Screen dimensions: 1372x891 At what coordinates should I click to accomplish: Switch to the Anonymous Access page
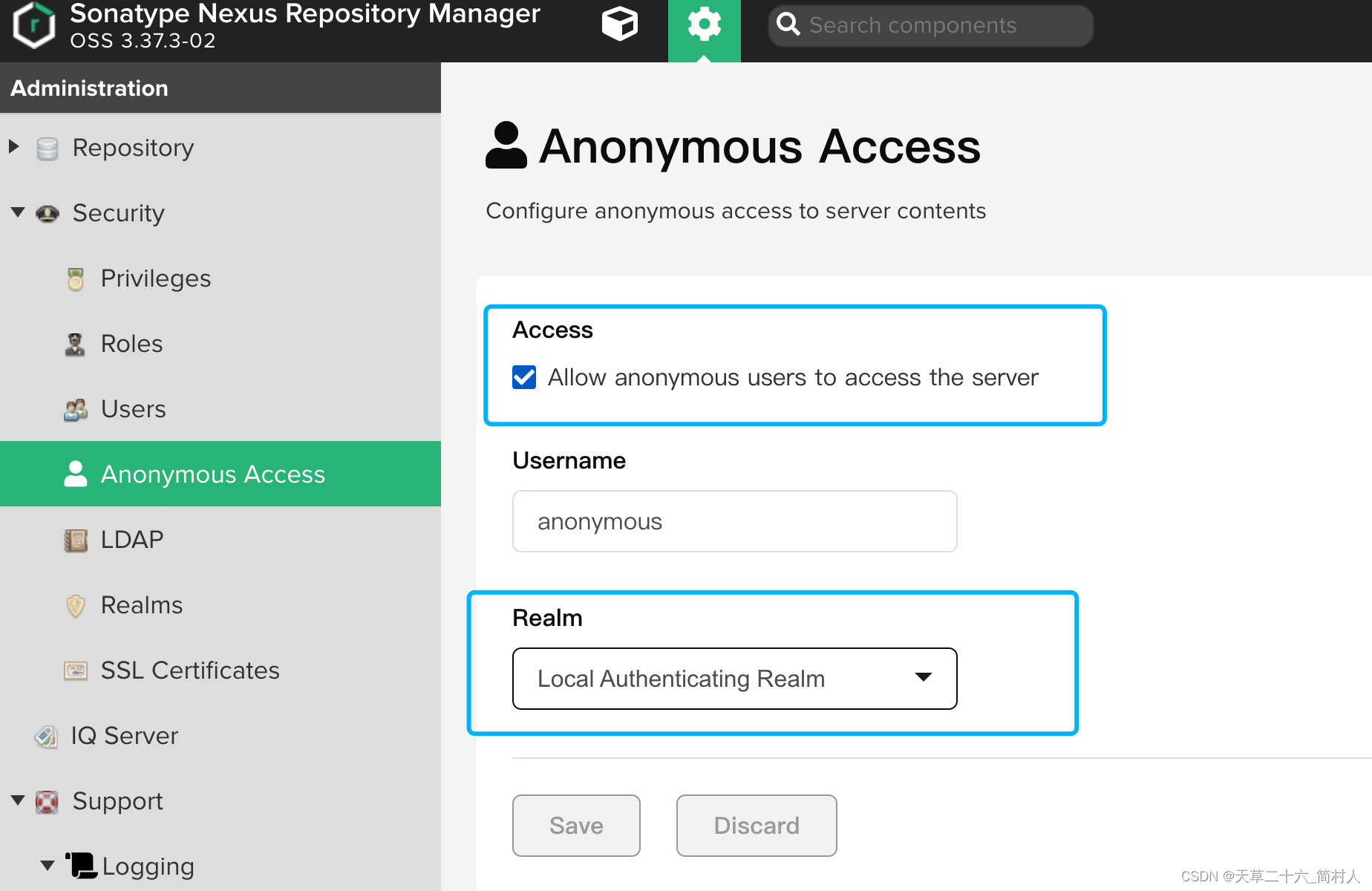tap(212, 474)
